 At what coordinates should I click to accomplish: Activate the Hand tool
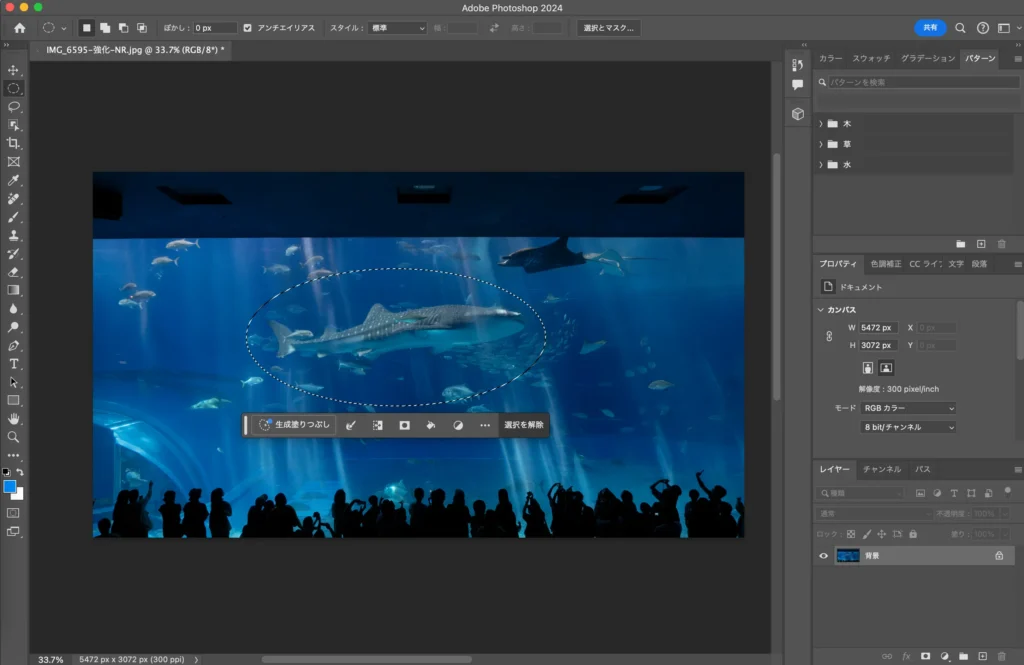[x=14, y=418]
